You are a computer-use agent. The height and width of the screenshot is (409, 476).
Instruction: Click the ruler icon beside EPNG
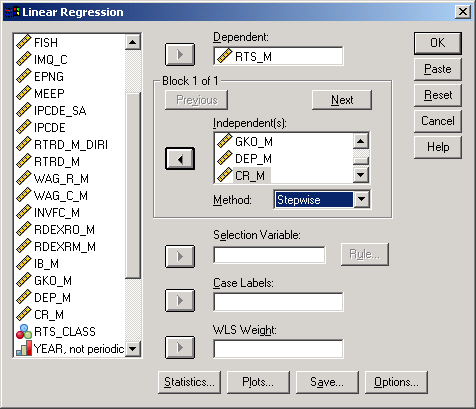point(24,76)
